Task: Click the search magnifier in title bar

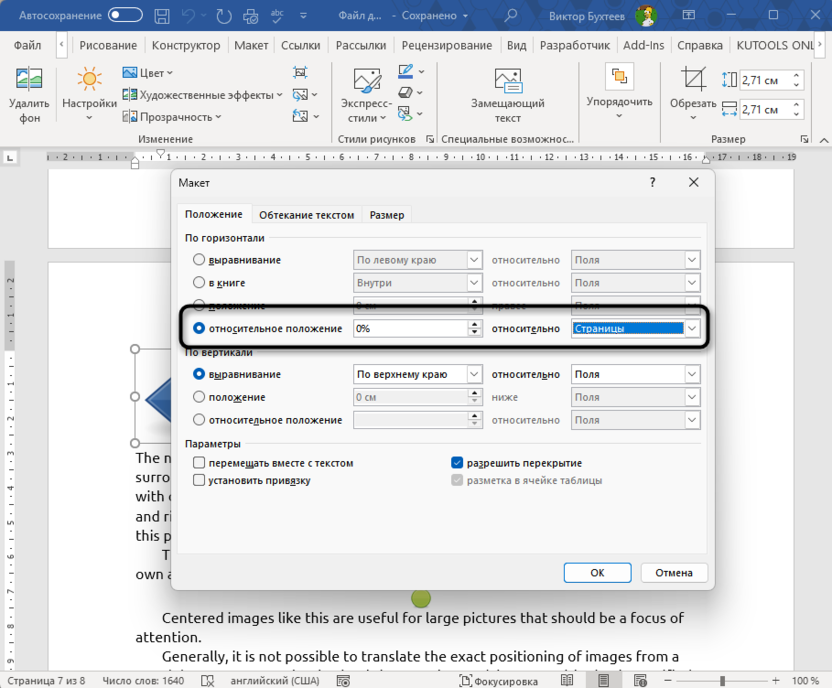Action: pos(511,16)
